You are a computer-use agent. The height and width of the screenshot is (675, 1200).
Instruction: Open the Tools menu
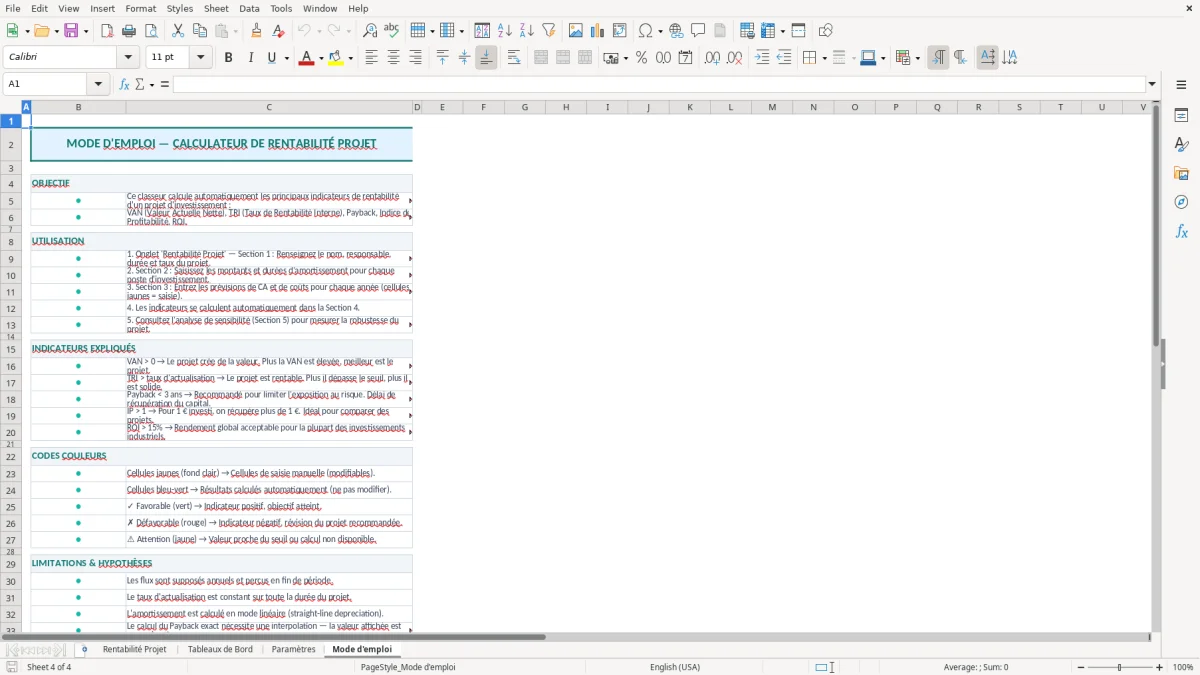tap(281, 8)
